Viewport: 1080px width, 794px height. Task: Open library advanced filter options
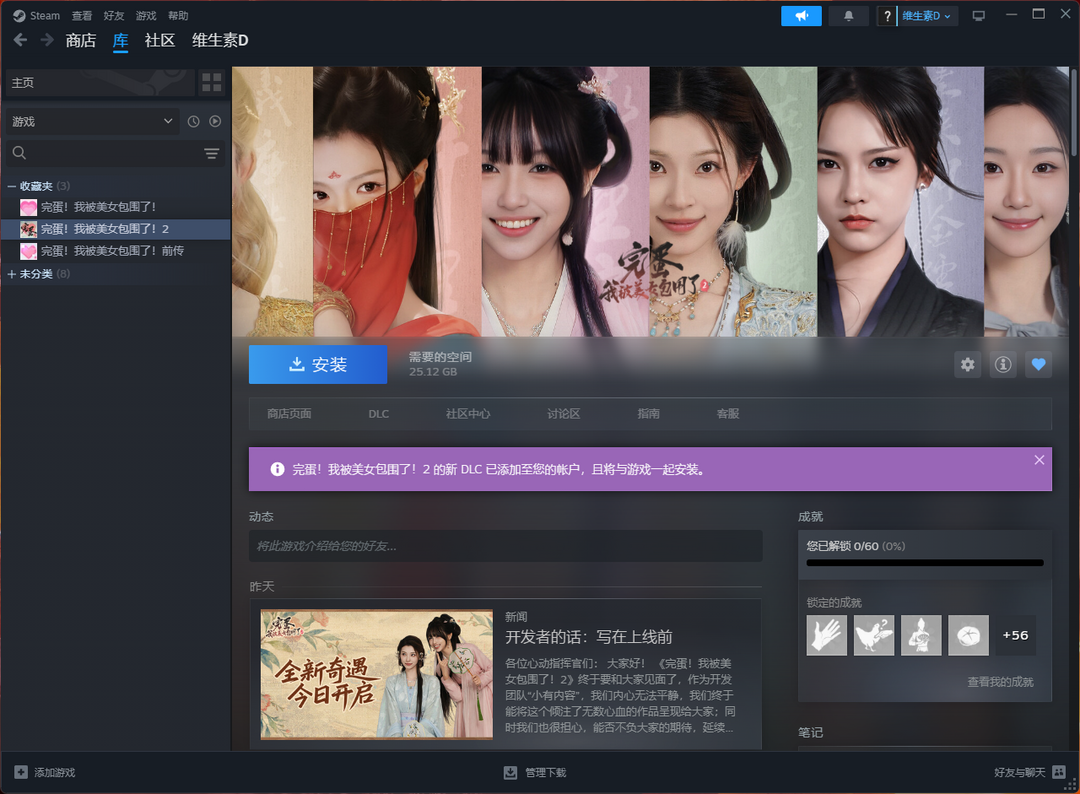(x=211, y=153)
